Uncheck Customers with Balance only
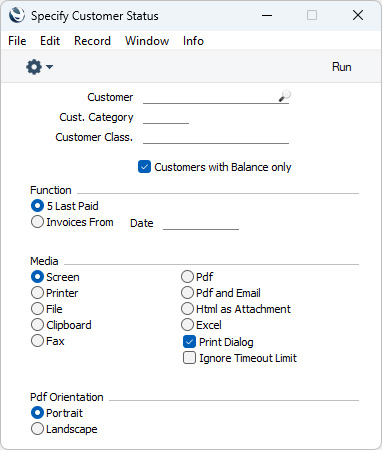The width and height of the screenshot is (382, 450). 144,167
